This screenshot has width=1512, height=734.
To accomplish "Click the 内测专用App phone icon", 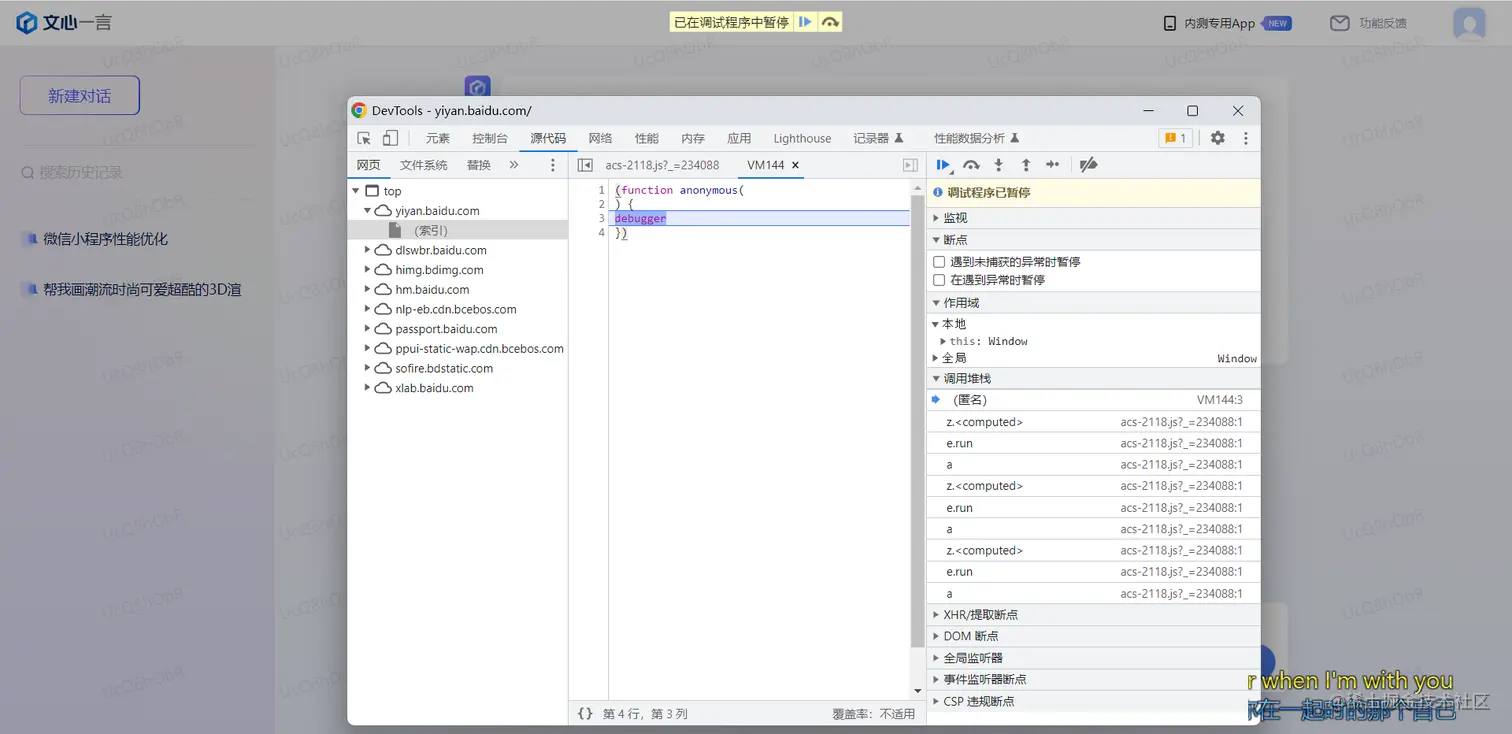I will click(x=1170, y=23).
